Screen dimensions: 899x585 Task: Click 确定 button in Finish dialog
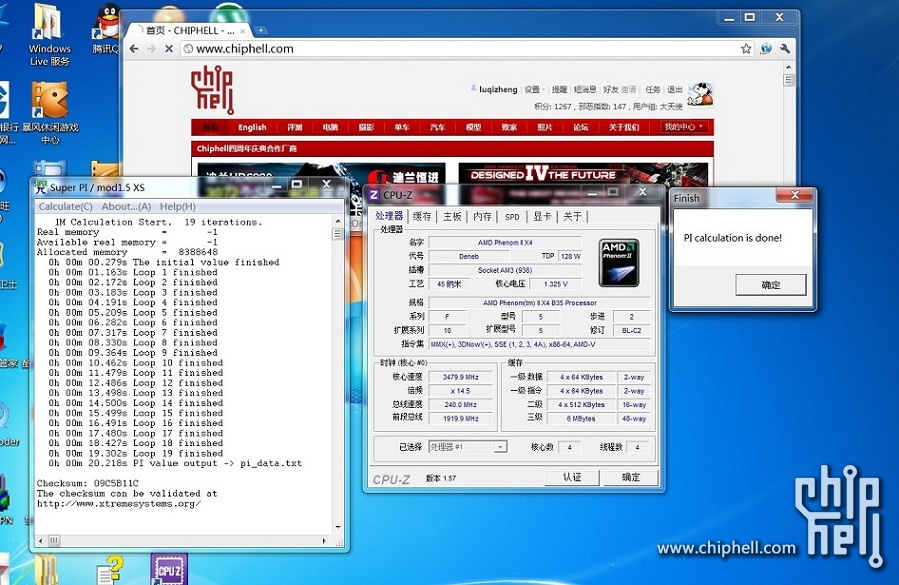pos(771,284)
